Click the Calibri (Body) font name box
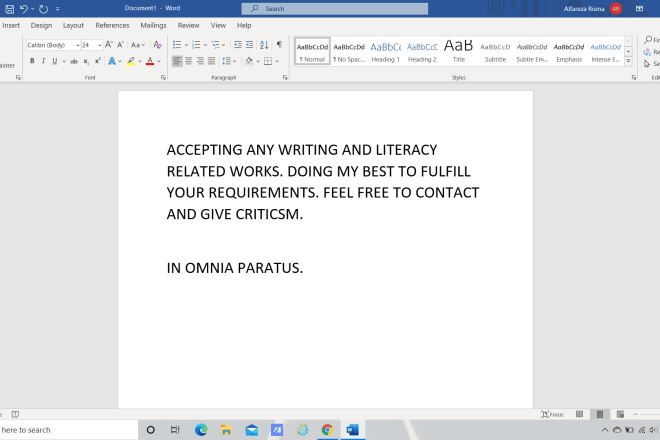The width and height of the screenshot is (660, 440). pyautogui.click(x=51, y=45)
